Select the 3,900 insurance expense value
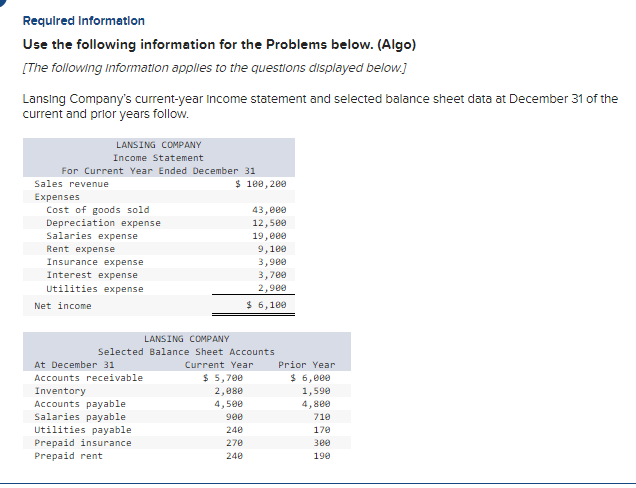 [272, 262]
